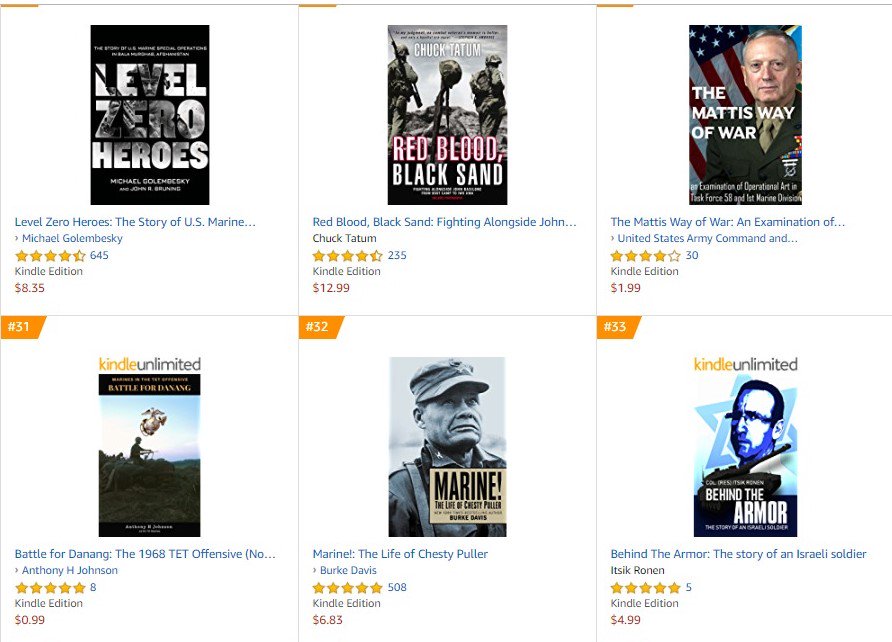Click the five-star rating for Battle for Danang
Screen dimensions: 892x642
[x=50, y=588]
